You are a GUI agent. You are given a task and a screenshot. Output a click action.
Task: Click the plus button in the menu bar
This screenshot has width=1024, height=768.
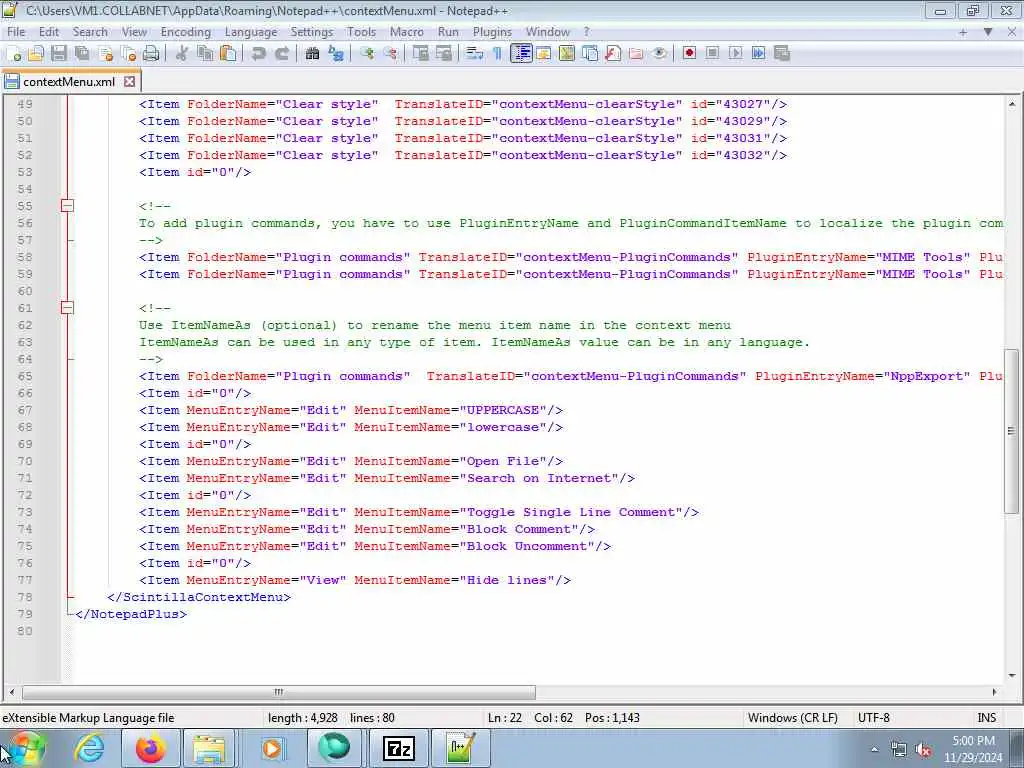(963, 31)
